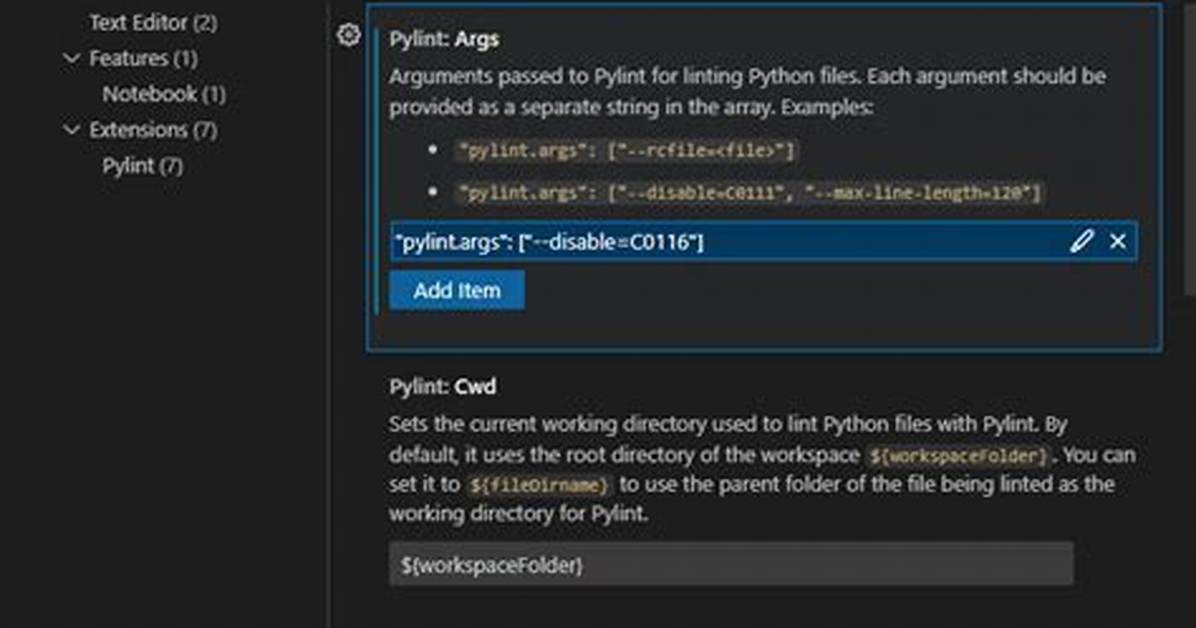The image size is (1196, 628).
Task: Click the Pylint: Cwd setting title
Action: click(442, 386)
